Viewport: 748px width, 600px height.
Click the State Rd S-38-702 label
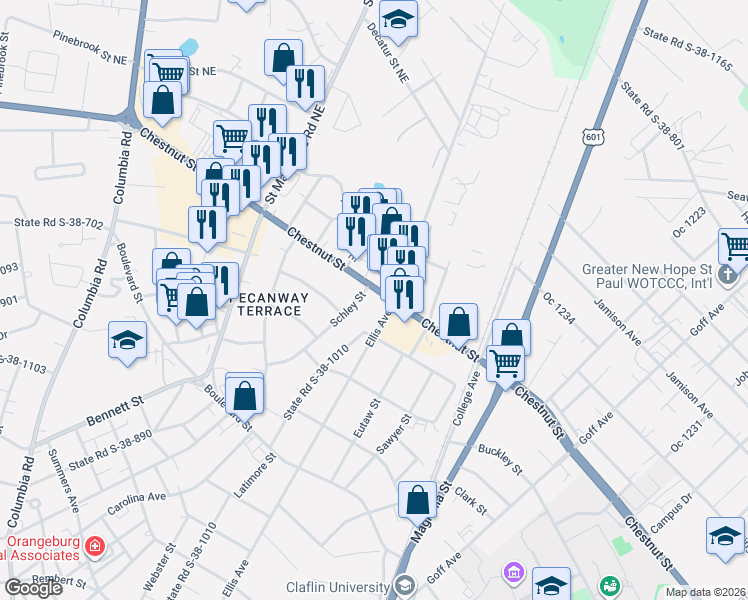coord(59,223)
